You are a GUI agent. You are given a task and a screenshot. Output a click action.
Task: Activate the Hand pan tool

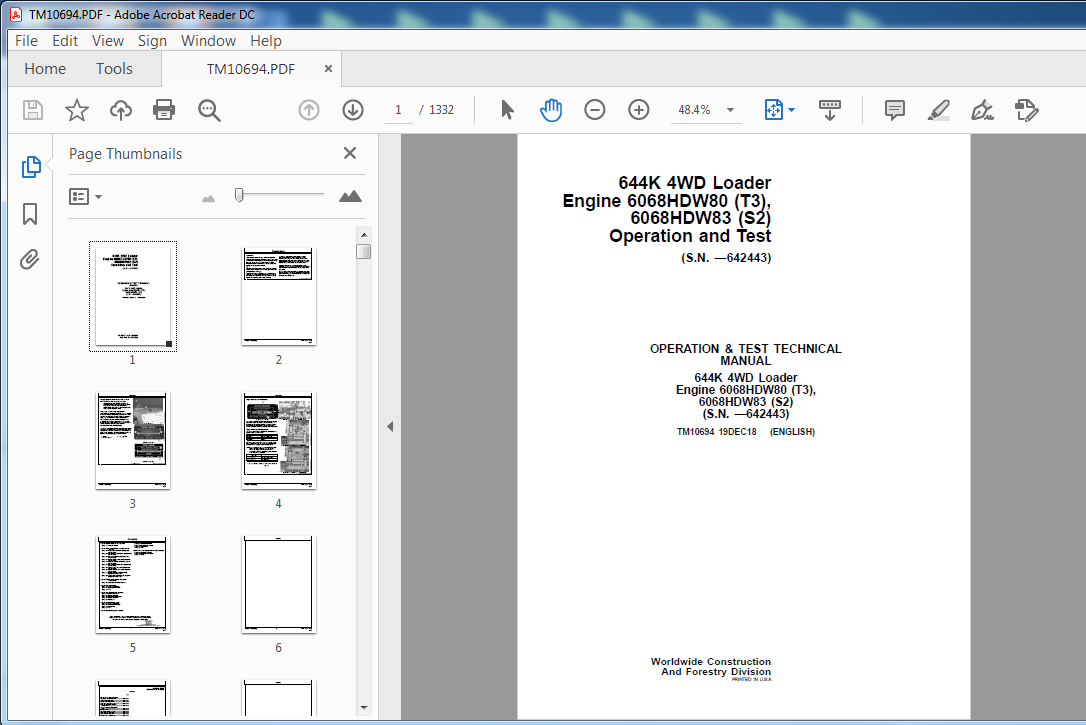click(551, 110)
